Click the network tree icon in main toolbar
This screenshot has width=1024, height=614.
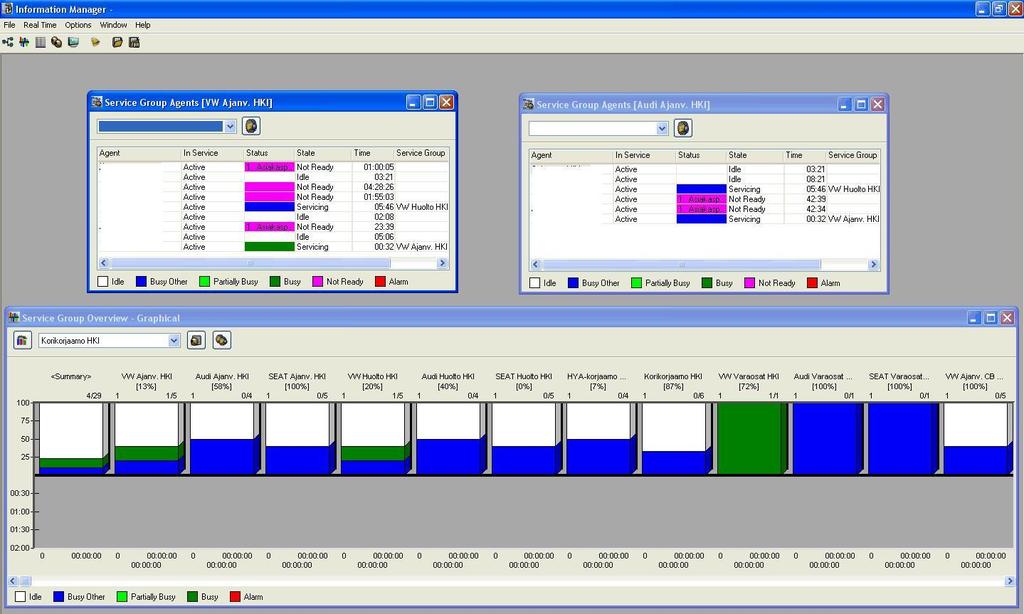tap(8, 42)
